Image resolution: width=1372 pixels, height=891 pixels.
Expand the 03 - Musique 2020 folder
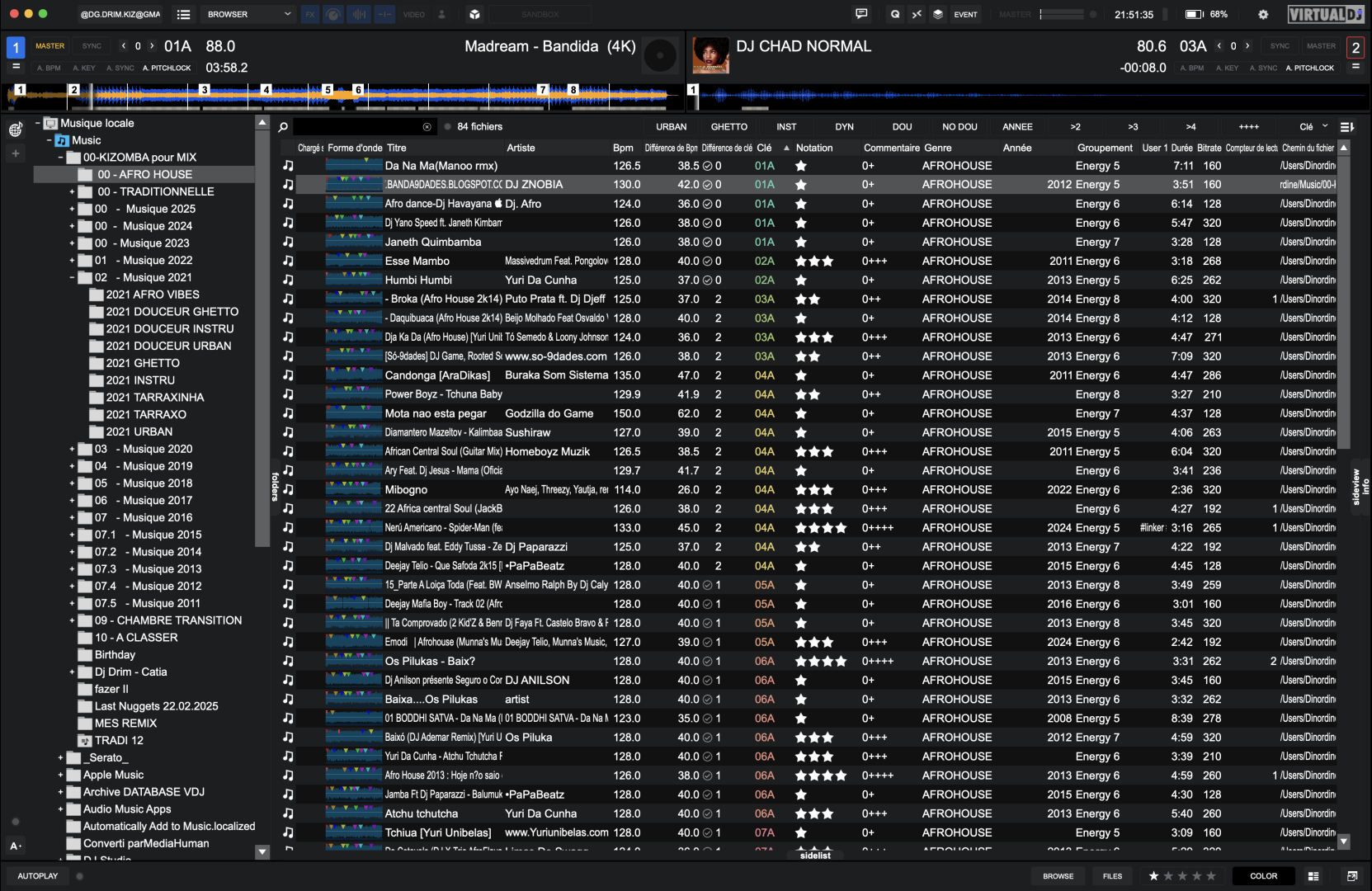tap(72, 449)
